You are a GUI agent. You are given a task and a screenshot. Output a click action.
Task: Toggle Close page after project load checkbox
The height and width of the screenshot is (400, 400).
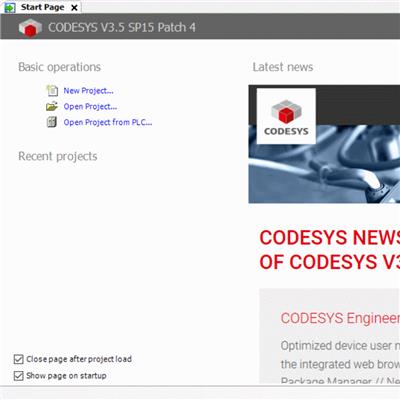(19, 359)
